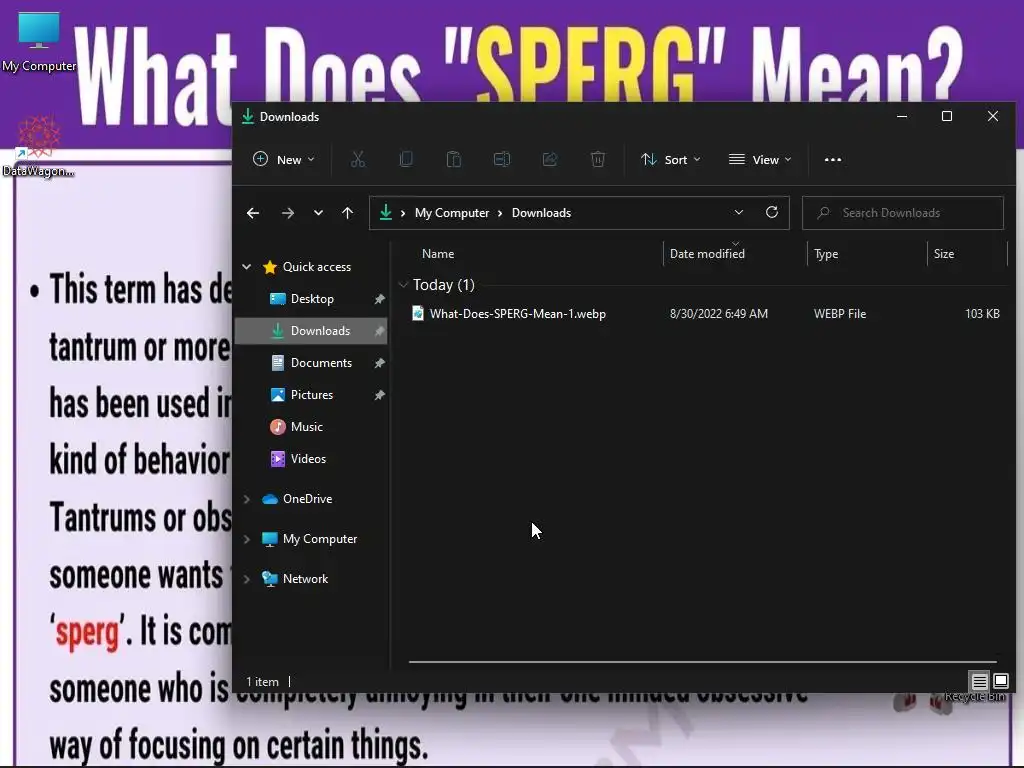This screenshot has width=1024, height=768.
Task: Collapse the Quick access tree
Action: click(x=247, y=267)
